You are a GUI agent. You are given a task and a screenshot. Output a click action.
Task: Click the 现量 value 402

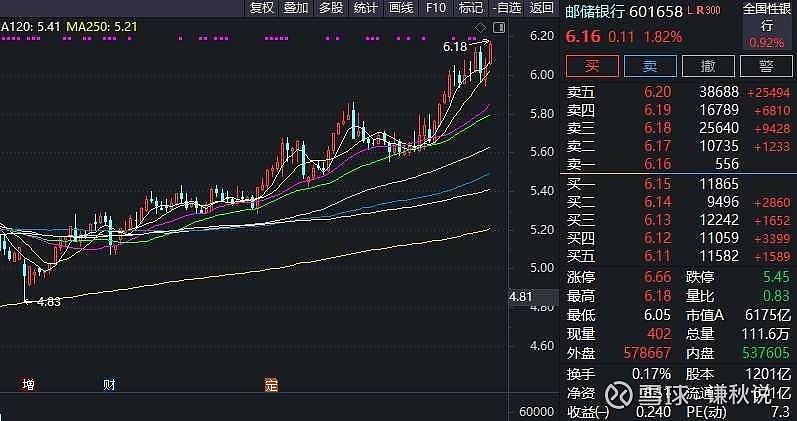coord(659,334)
